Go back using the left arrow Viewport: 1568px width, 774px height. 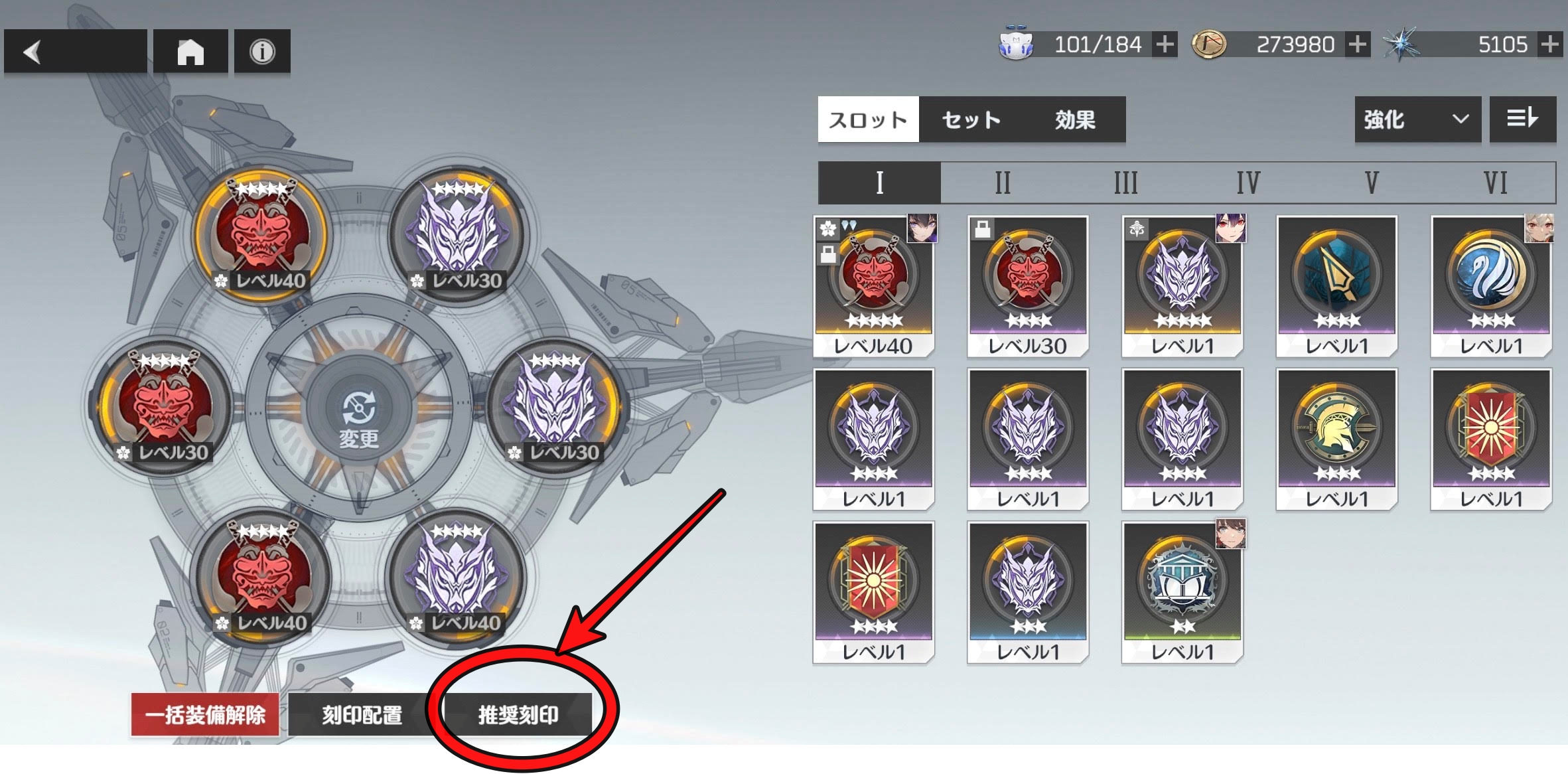[75, 51]
